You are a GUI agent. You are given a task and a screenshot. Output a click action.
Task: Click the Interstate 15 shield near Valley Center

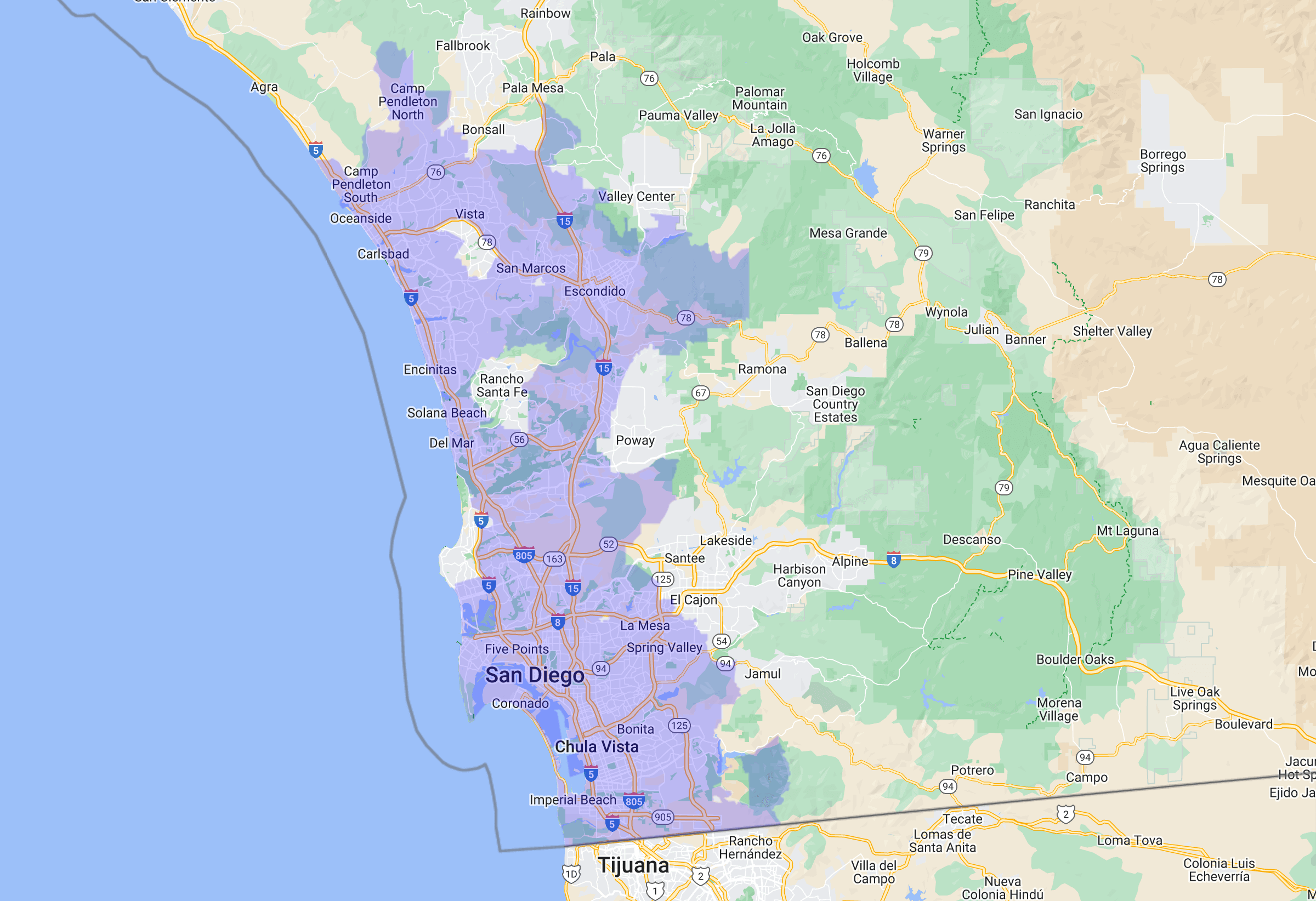coord(564,220)
